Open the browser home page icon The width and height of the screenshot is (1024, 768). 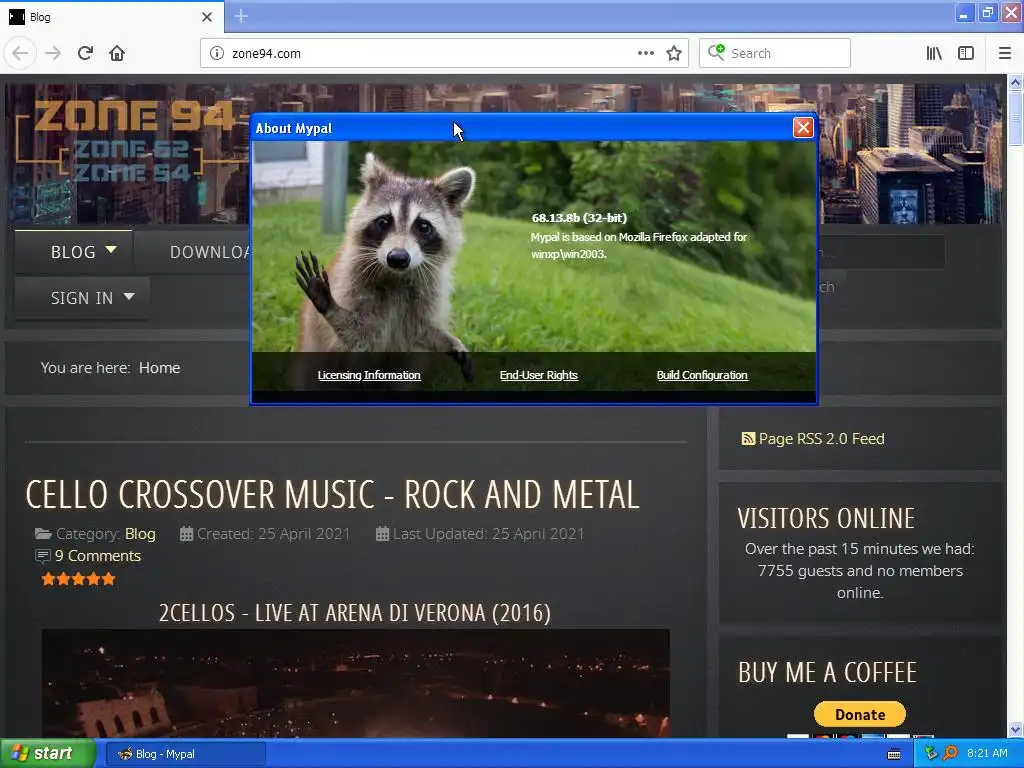[x=117, y=54]
